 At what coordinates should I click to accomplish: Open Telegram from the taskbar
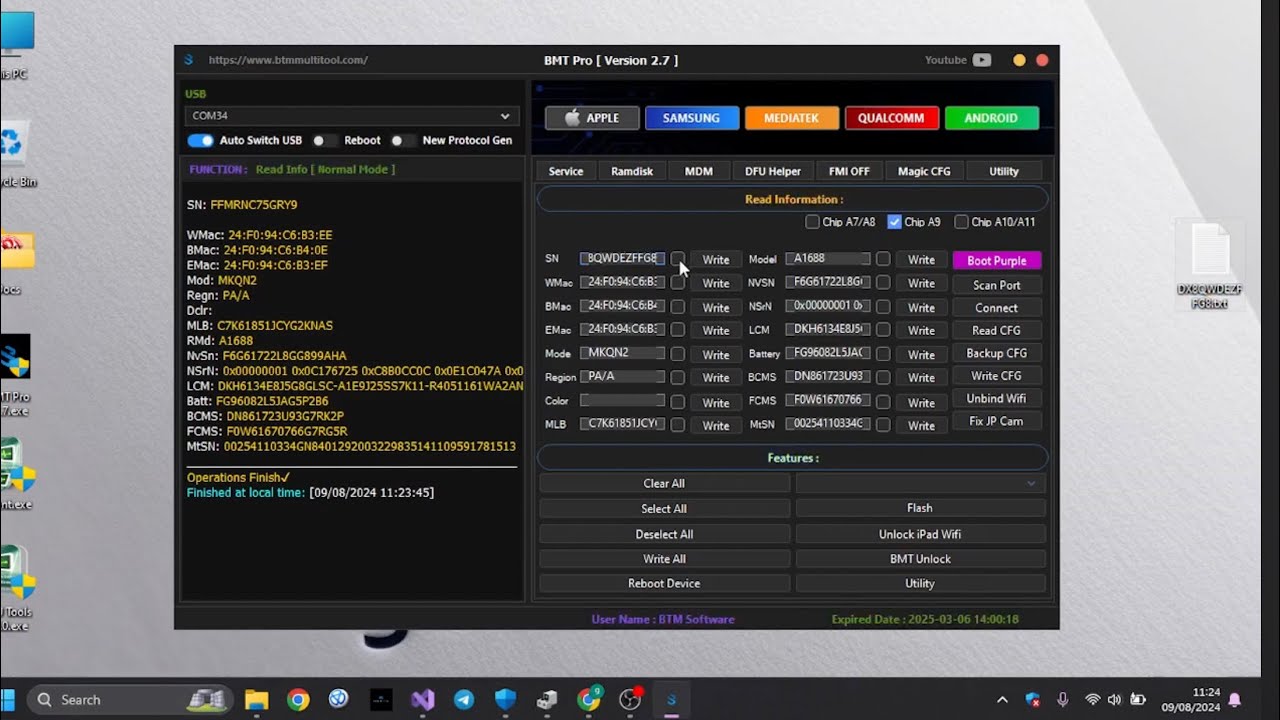464,699
